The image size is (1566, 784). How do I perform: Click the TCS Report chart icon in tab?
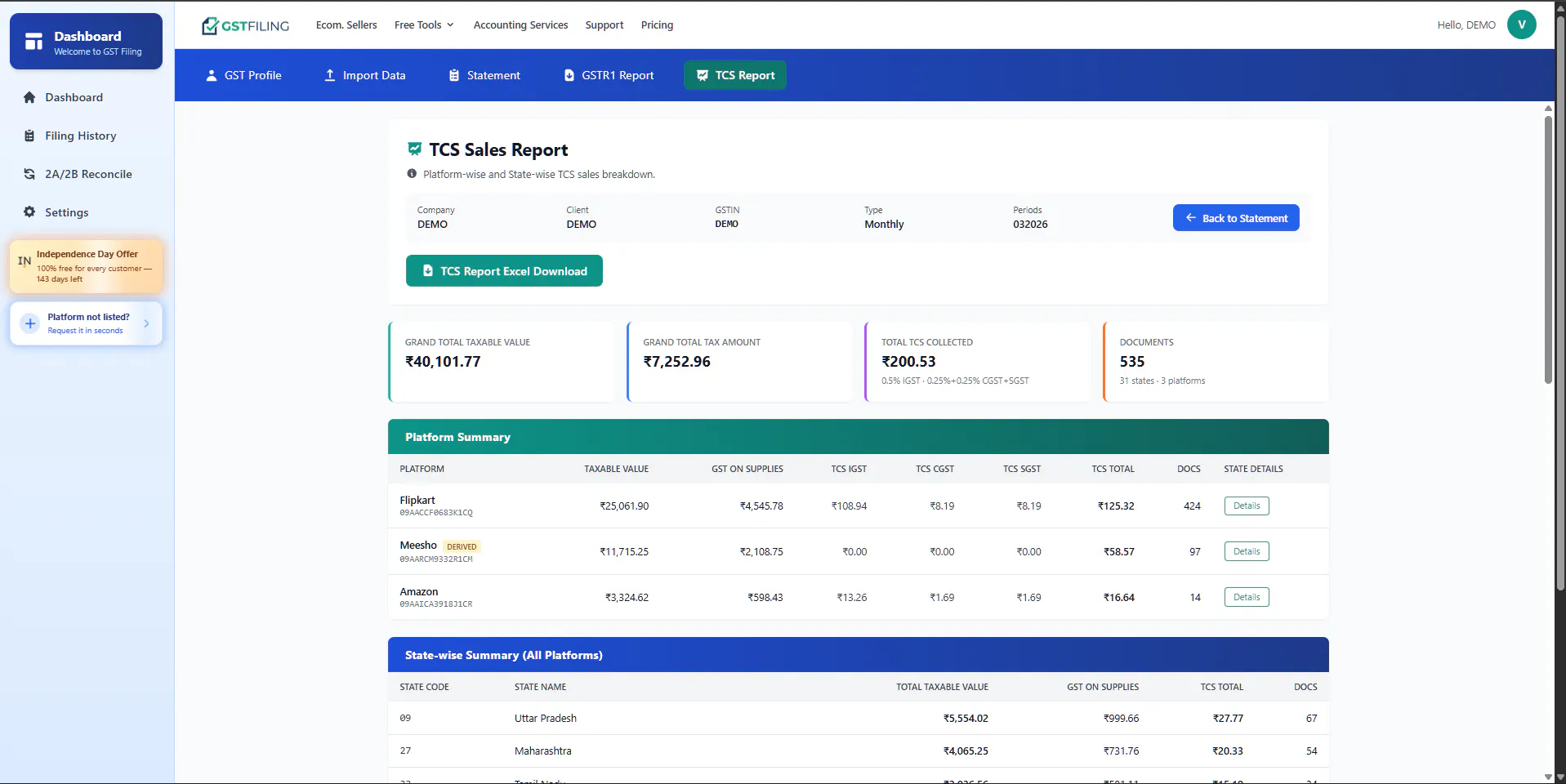(703, 75)
